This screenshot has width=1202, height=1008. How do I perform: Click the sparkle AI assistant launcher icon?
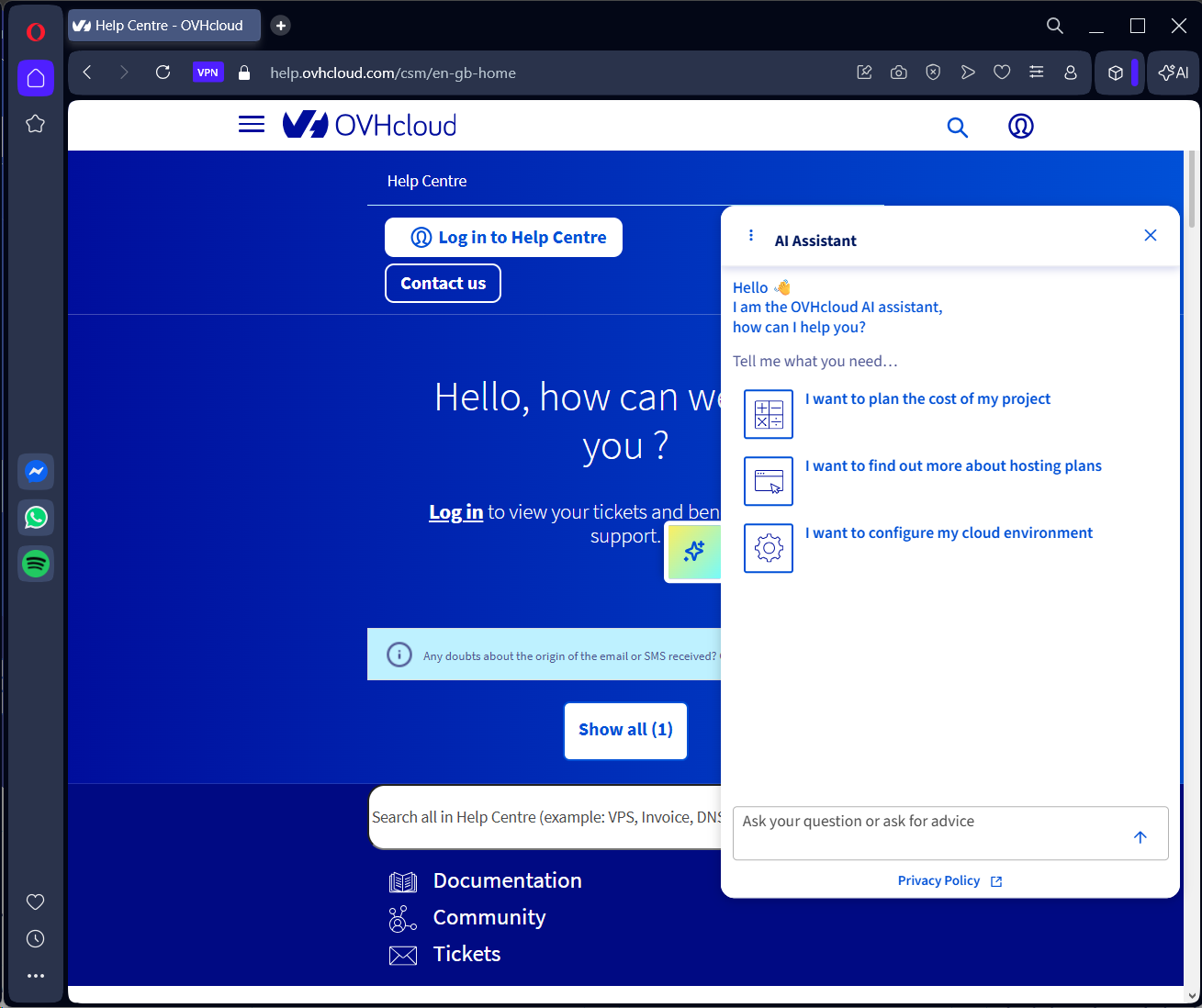(x=693, y=551)
